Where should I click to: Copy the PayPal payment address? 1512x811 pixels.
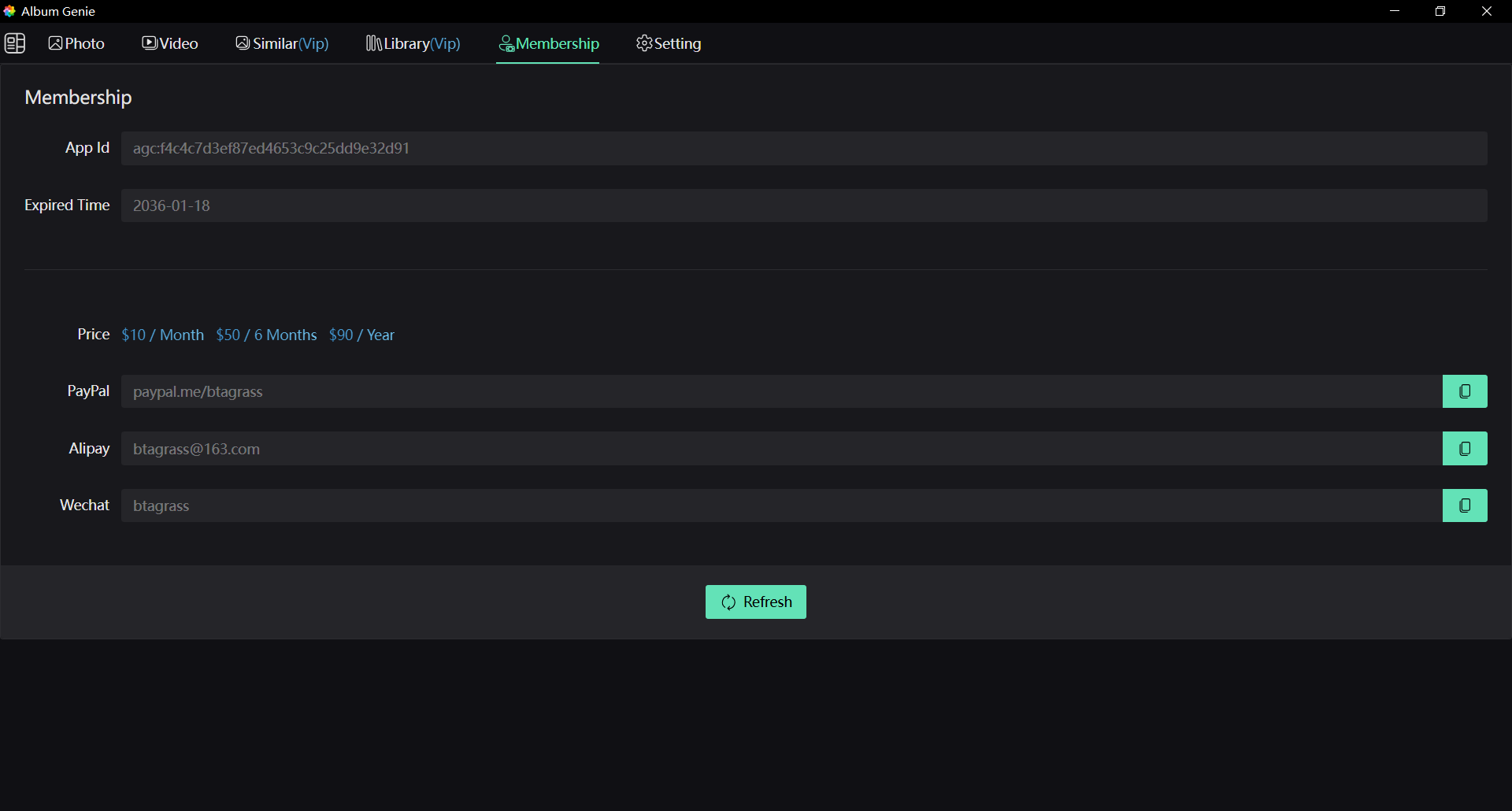(x=1465, y=391)
